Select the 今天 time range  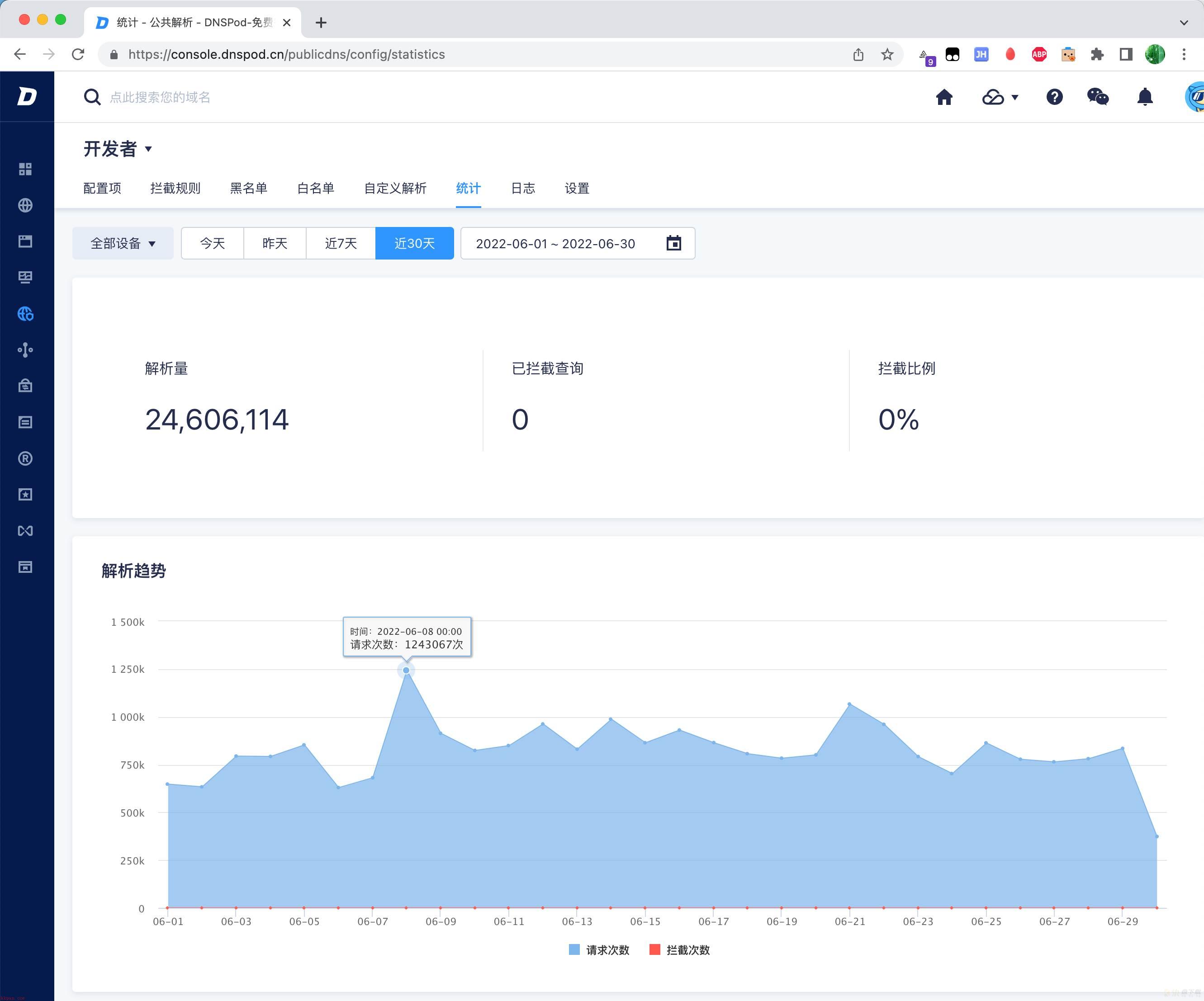point(213,243)
